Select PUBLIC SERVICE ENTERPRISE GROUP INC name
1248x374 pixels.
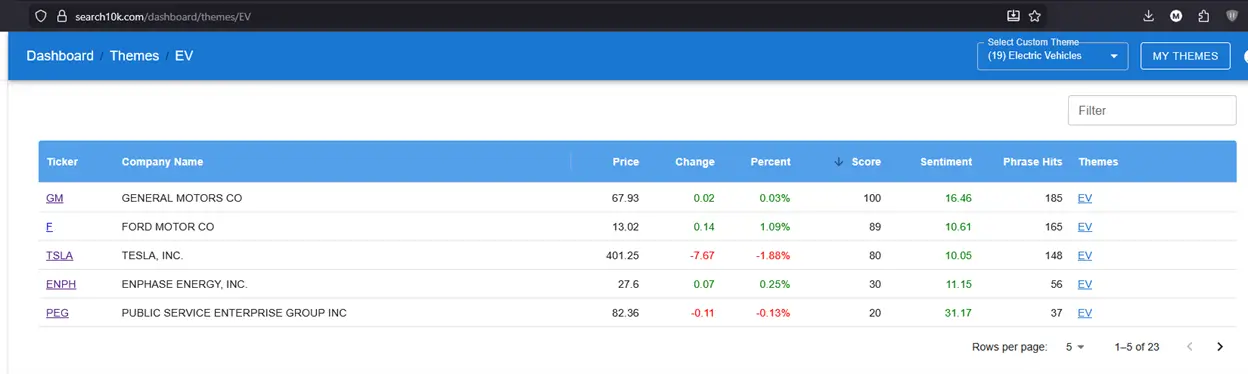pos(234,313)
